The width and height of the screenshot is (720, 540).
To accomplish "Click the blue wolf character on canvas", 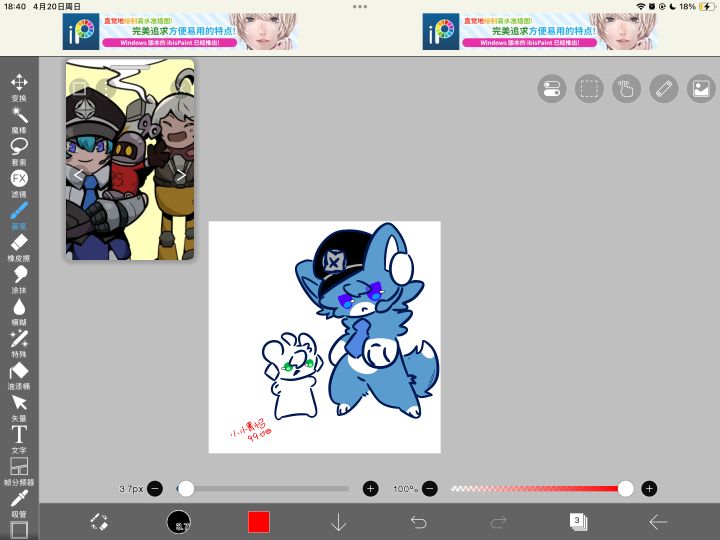I will click(x=370, y=321).
